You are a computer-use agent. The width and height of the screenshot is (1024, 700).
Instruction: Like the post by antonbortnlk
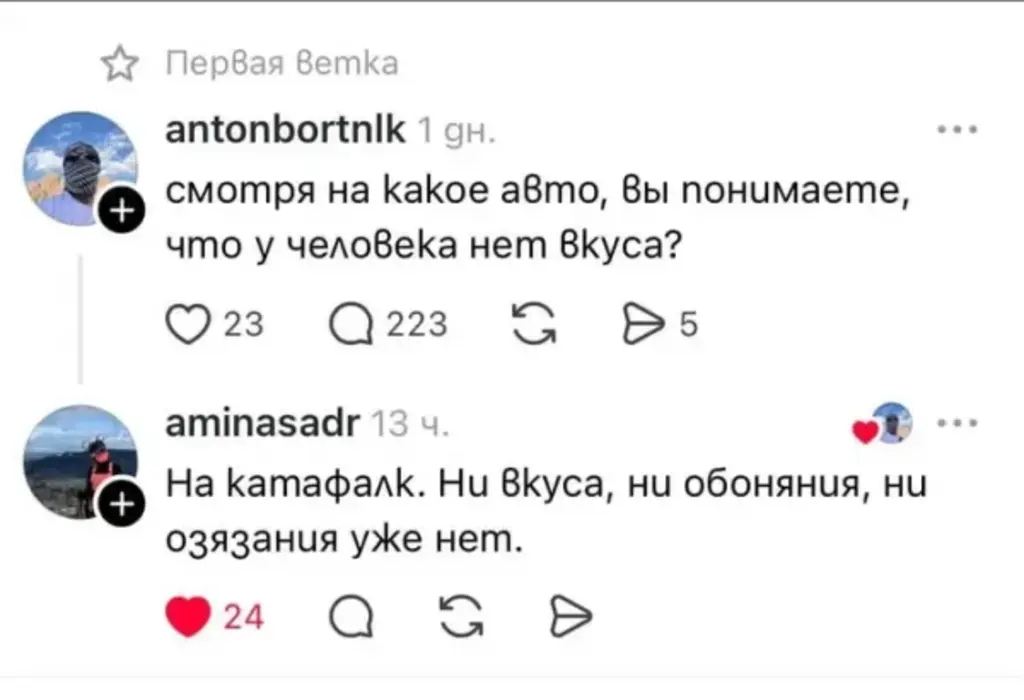point(183,324)
